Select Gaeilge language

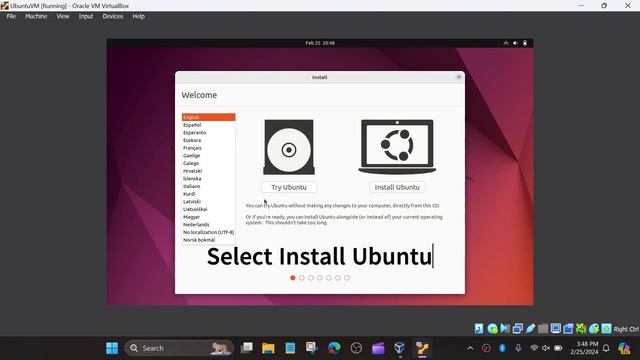[x=209, y=156]
